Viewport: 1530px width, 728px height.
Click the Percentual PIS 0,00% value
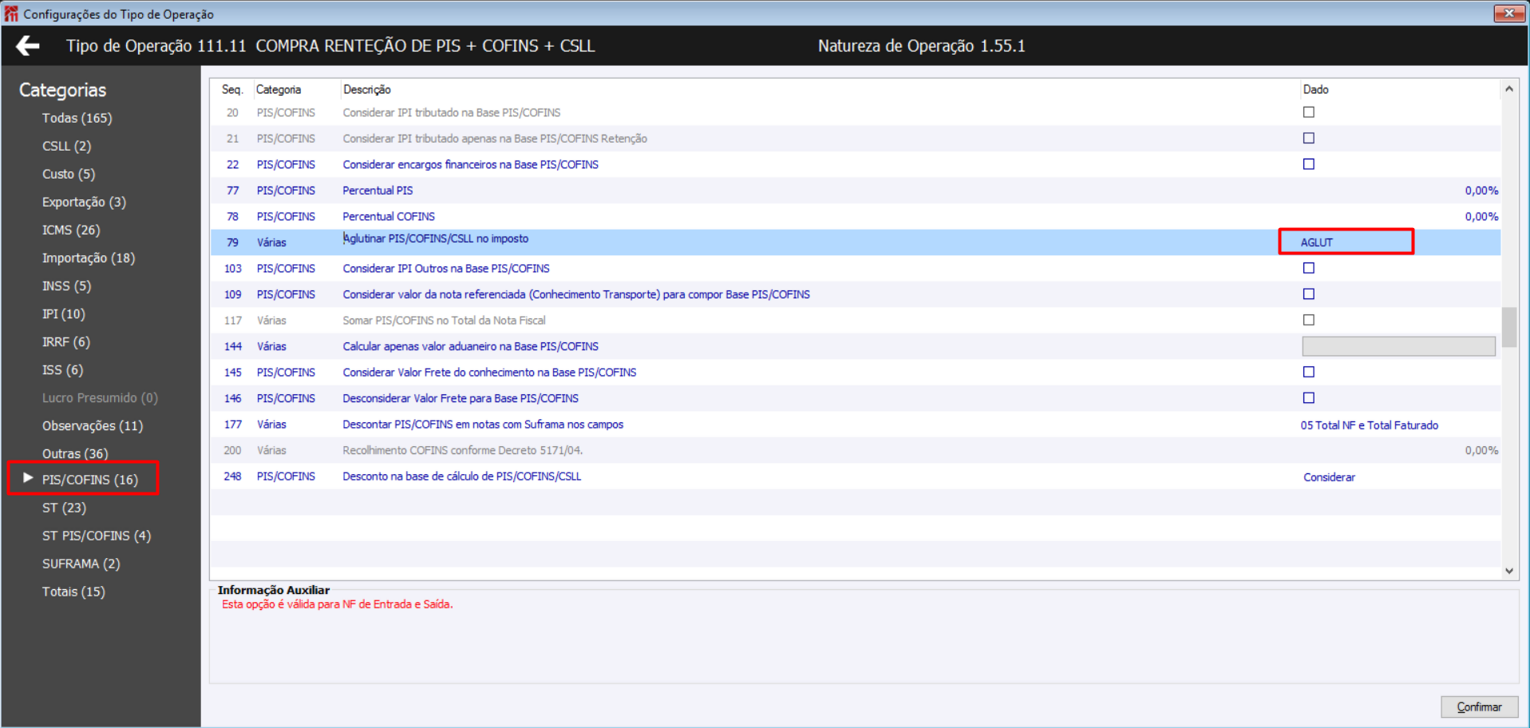(1481, 190)
